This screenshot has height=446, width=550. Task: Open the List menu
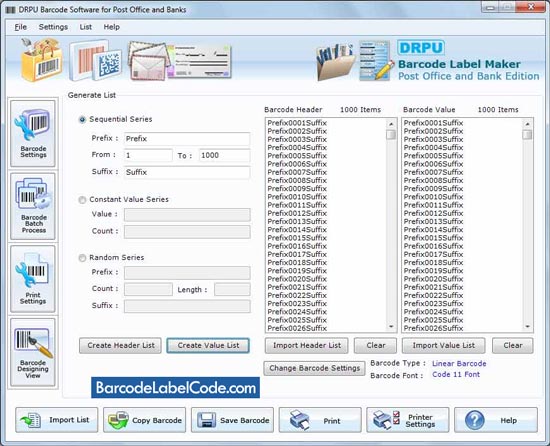point(86,27)
